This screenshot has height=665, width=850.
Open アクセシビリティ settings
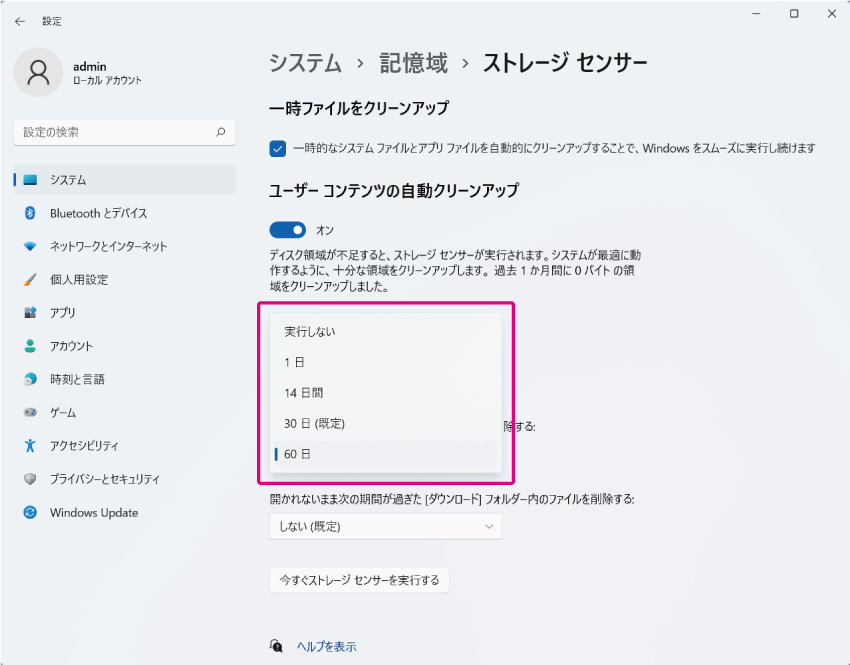click(x=125, y=446)
